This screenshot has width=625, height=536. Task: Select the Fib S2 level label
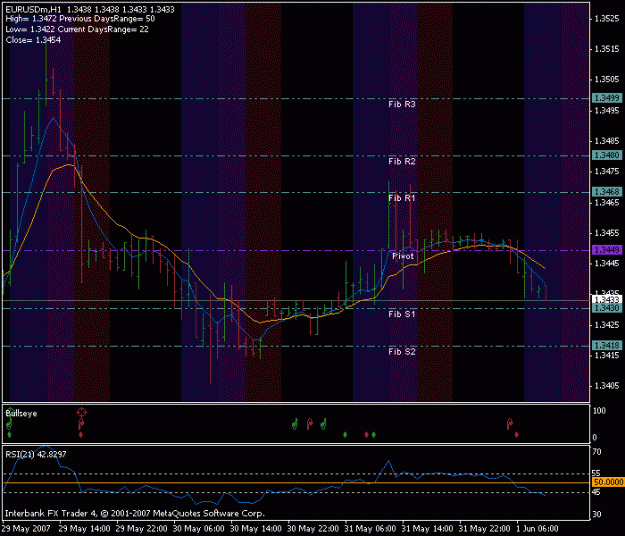tap(402, 352)
